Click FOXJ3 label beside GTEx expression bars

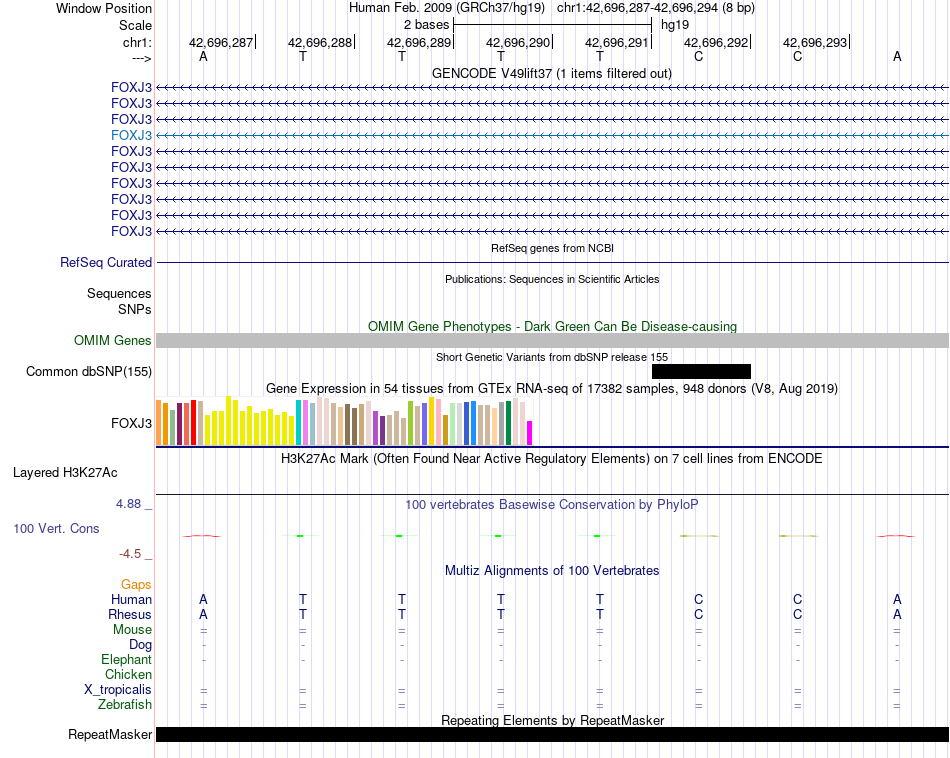coord(131,423)
